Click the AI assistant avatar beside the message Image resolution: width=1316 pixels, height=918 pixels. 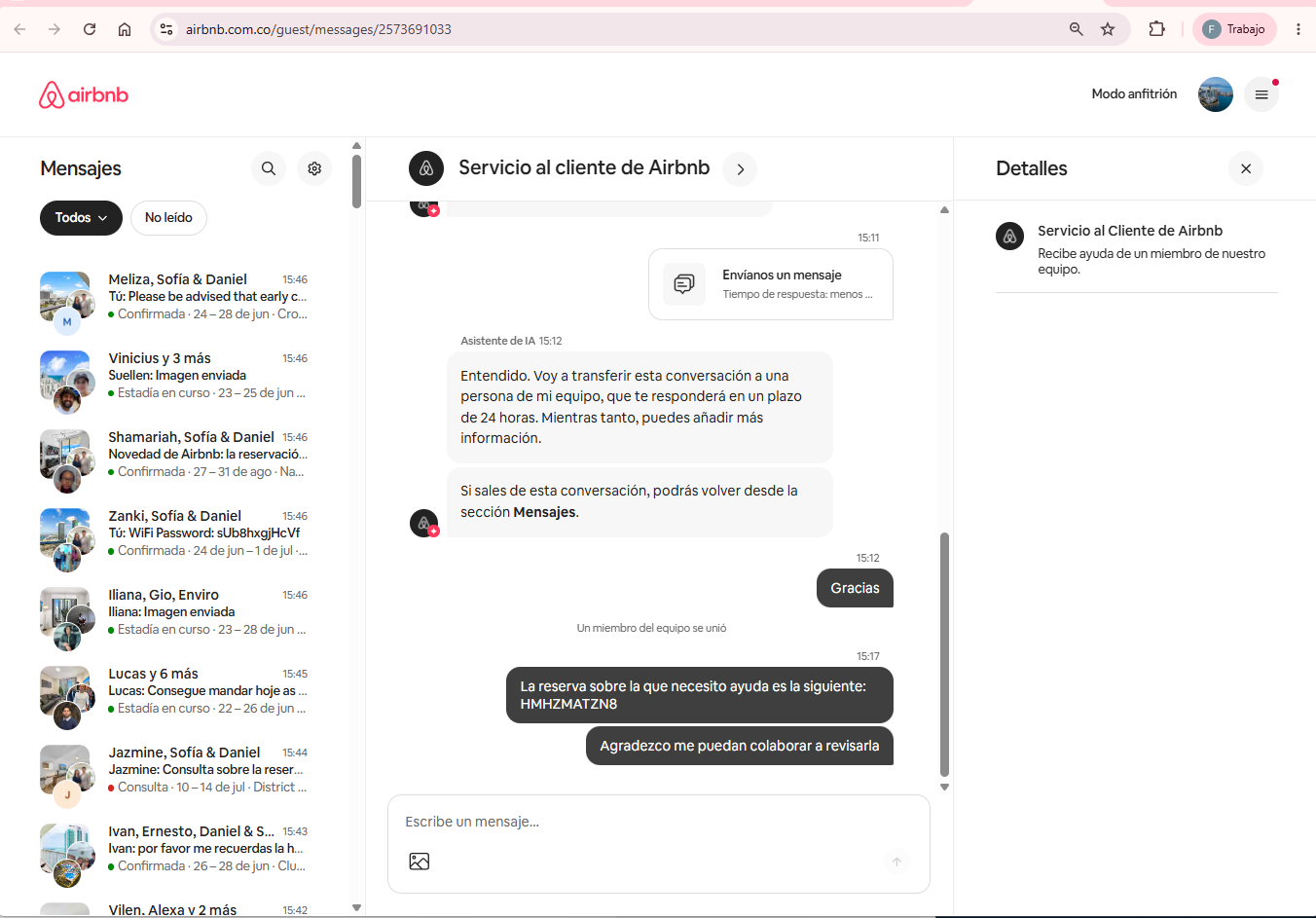[x=424, y=523]
